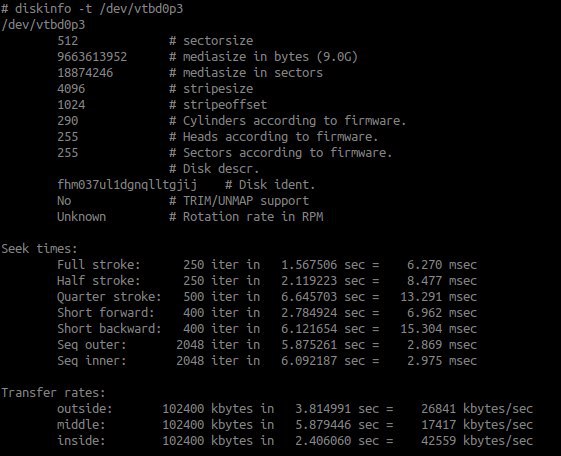This screenshot has height=456, width=561.
Task: Select the 6.092187 sec value
Action: pos(330,361)
